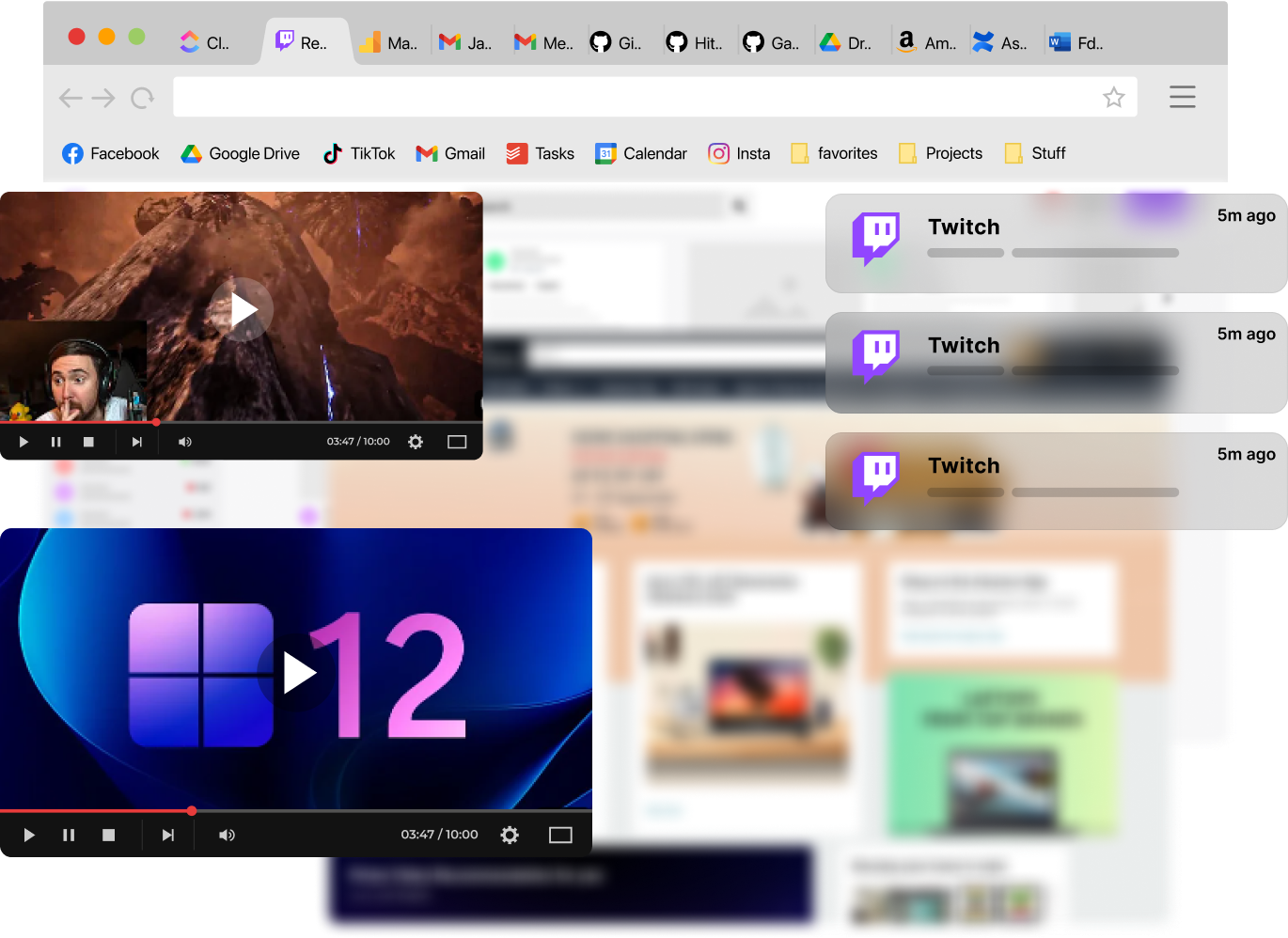Screen dimensions: 1288x938
Task: Switch to the Fd.. Word tab
Action: coord(1076,42)
